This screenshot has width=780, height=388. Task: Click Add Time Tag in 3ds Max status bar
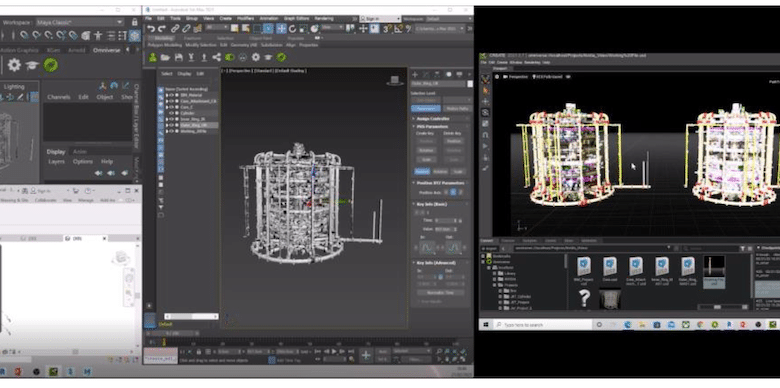pyautogui.click(x=289, y=361)
